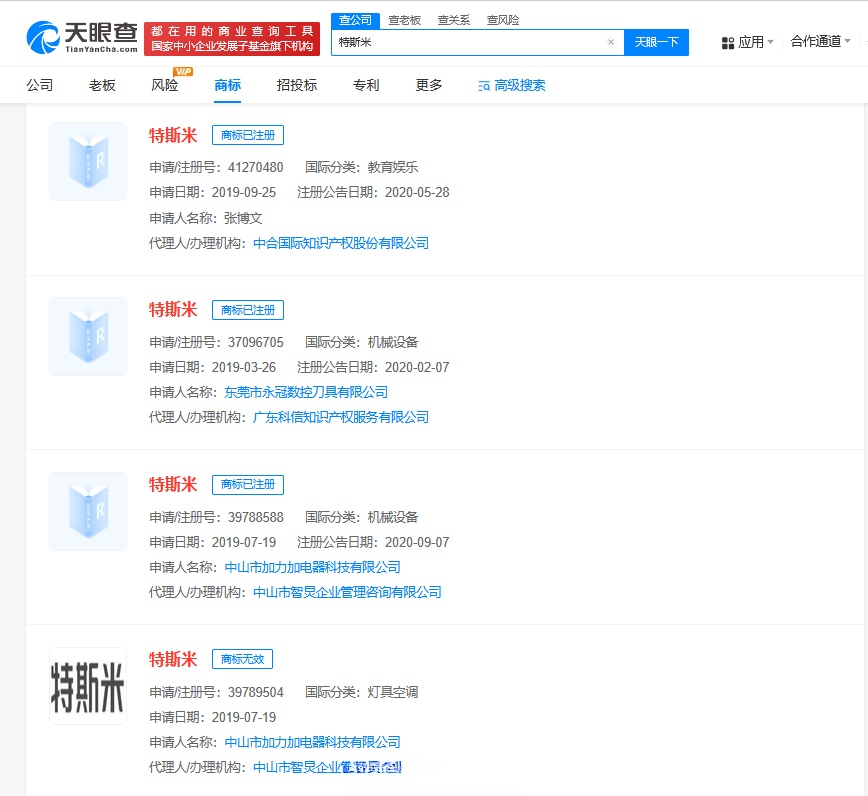Select the 查风险 search tab
Image resolution: width=868 pixels, height=796 pixels.
(503, 20)
